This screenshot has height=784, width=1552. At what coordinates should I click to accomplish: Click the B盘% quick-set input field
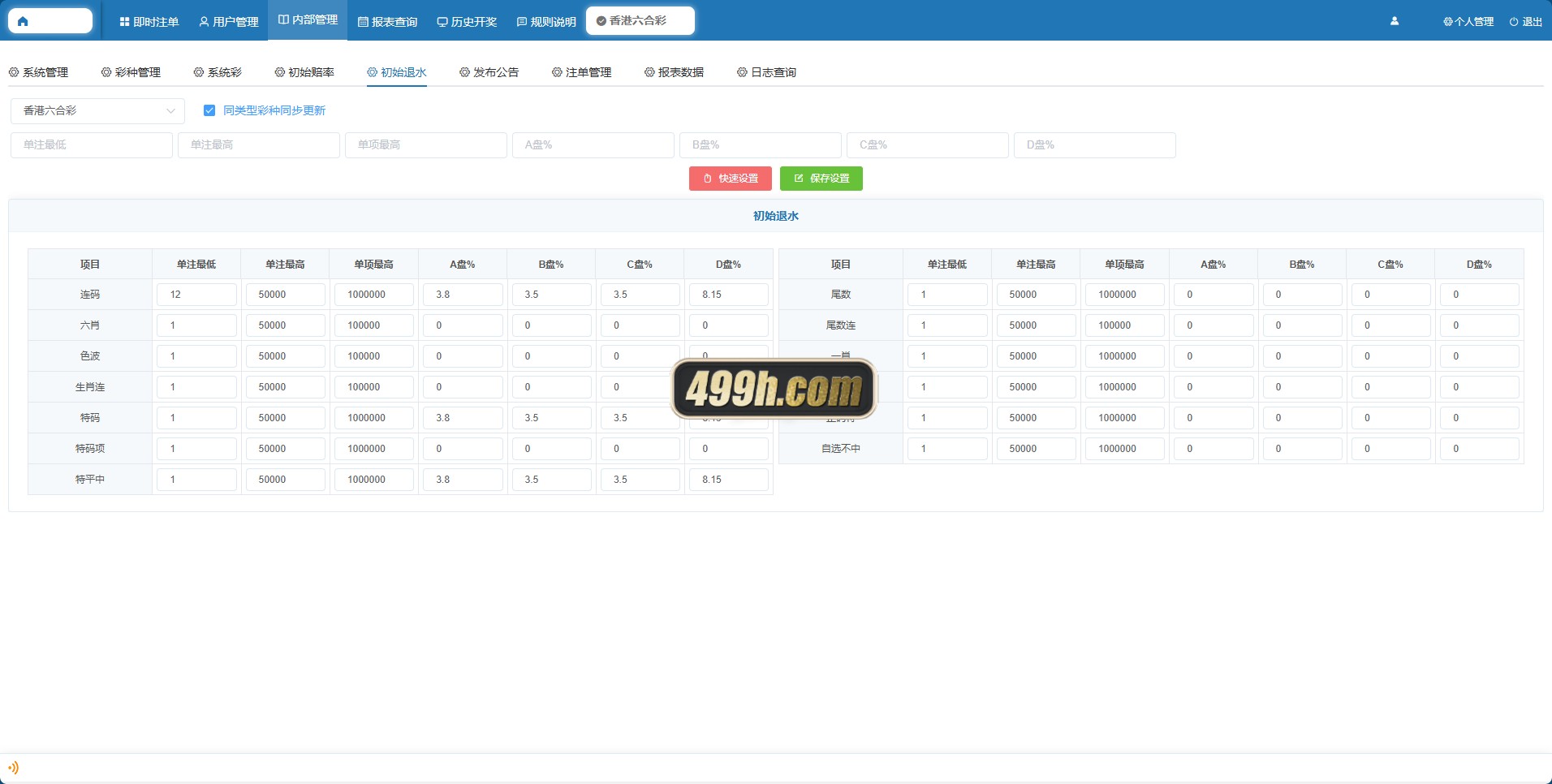pos(761,144)
